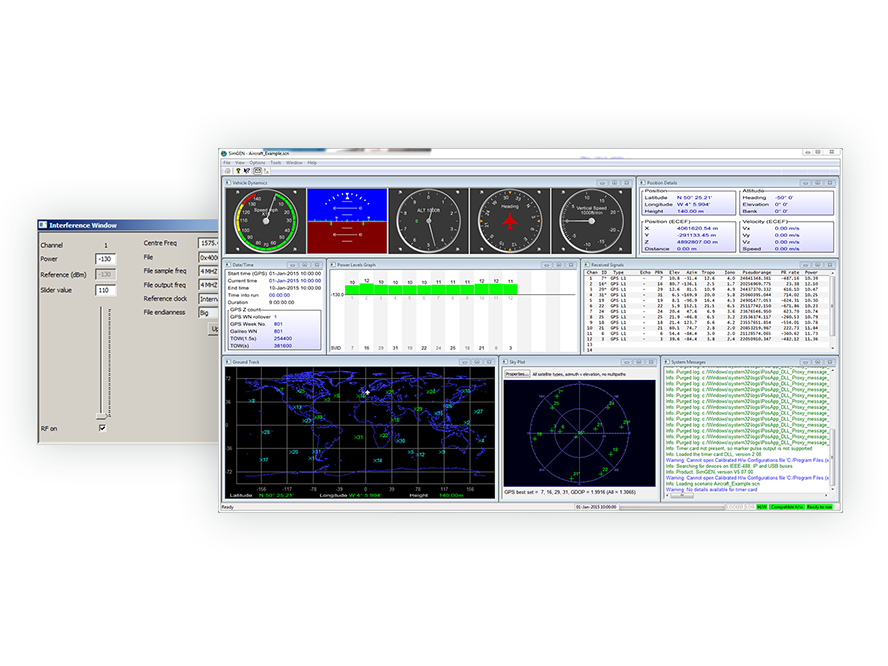Click the Vehicle Dynamics panel title icon
Viewport: 888px width, 666px height.
pyautogui.click(x=228, y=184)
